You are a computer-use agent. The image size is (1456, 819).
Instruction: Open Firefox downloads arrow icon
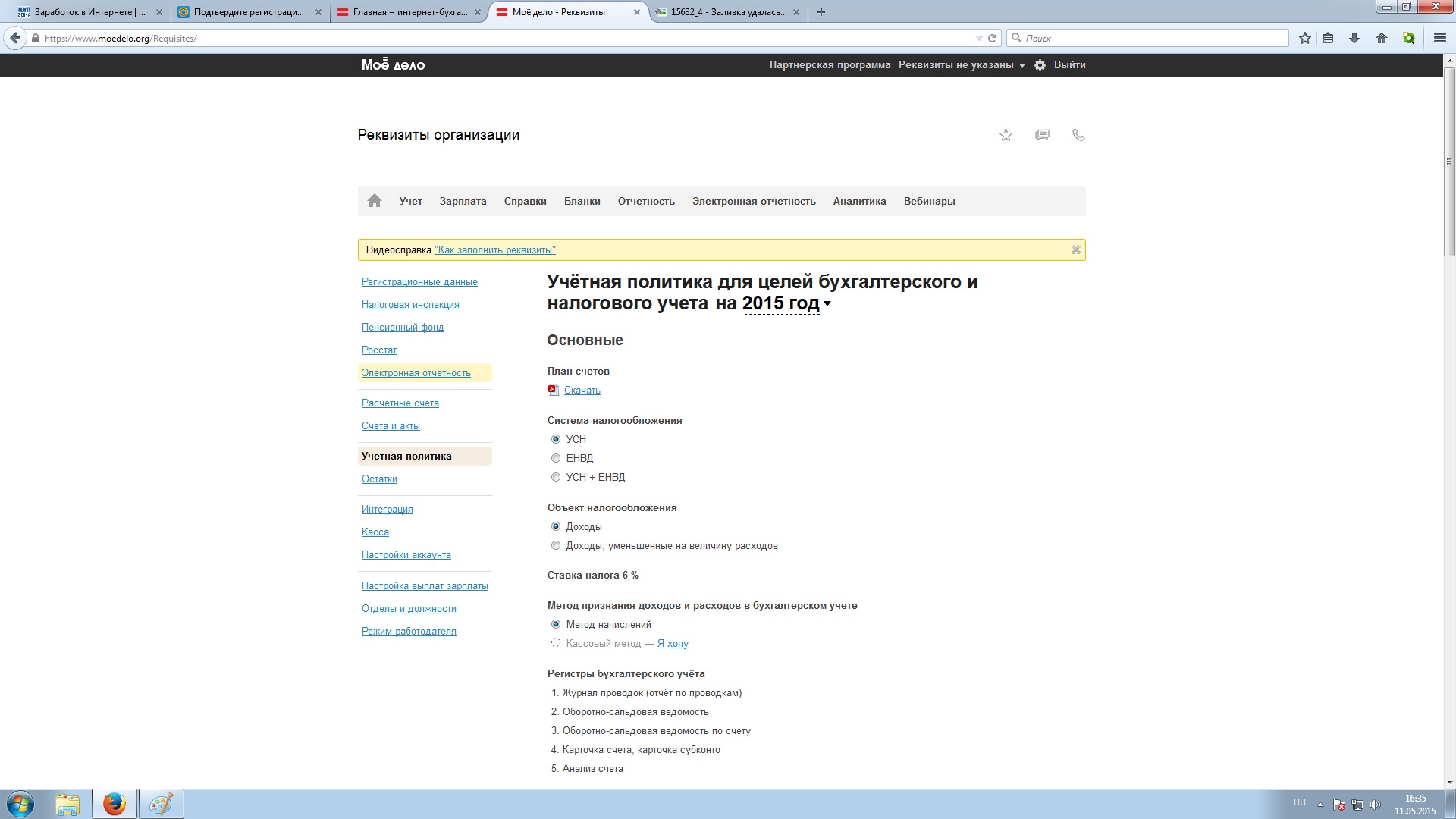1354,38
